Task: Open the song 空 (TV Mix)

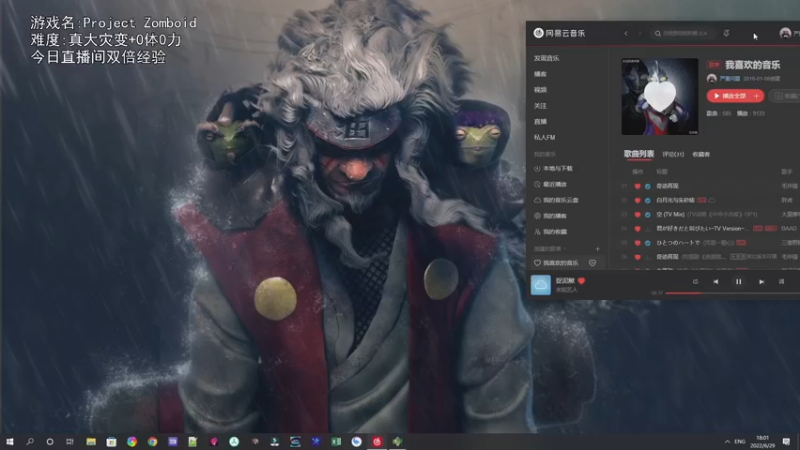Action: pos(670,214)
